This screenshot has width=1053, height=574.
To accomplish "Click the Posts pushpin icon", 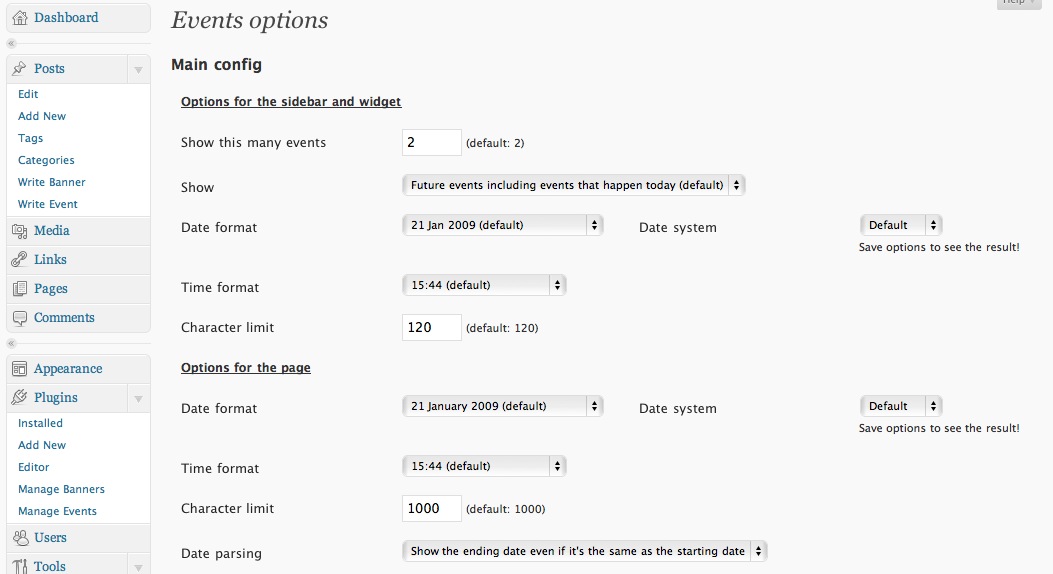I will [20, 69].
